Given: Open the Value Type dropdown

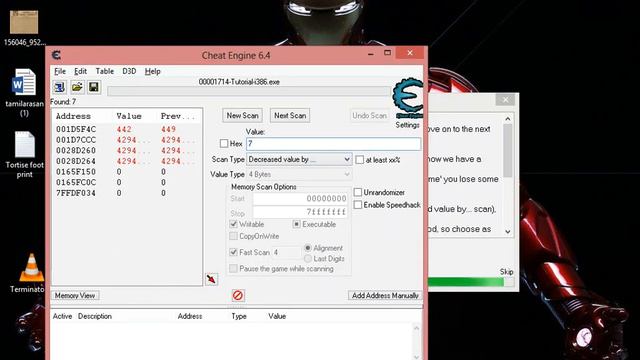Looking at the screenshot, I should click(299, 174).
